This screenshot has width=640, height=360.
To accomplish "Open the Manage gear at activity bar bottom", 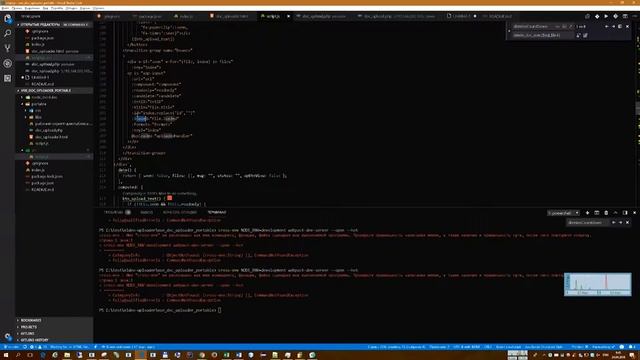I will click(7, 336).
